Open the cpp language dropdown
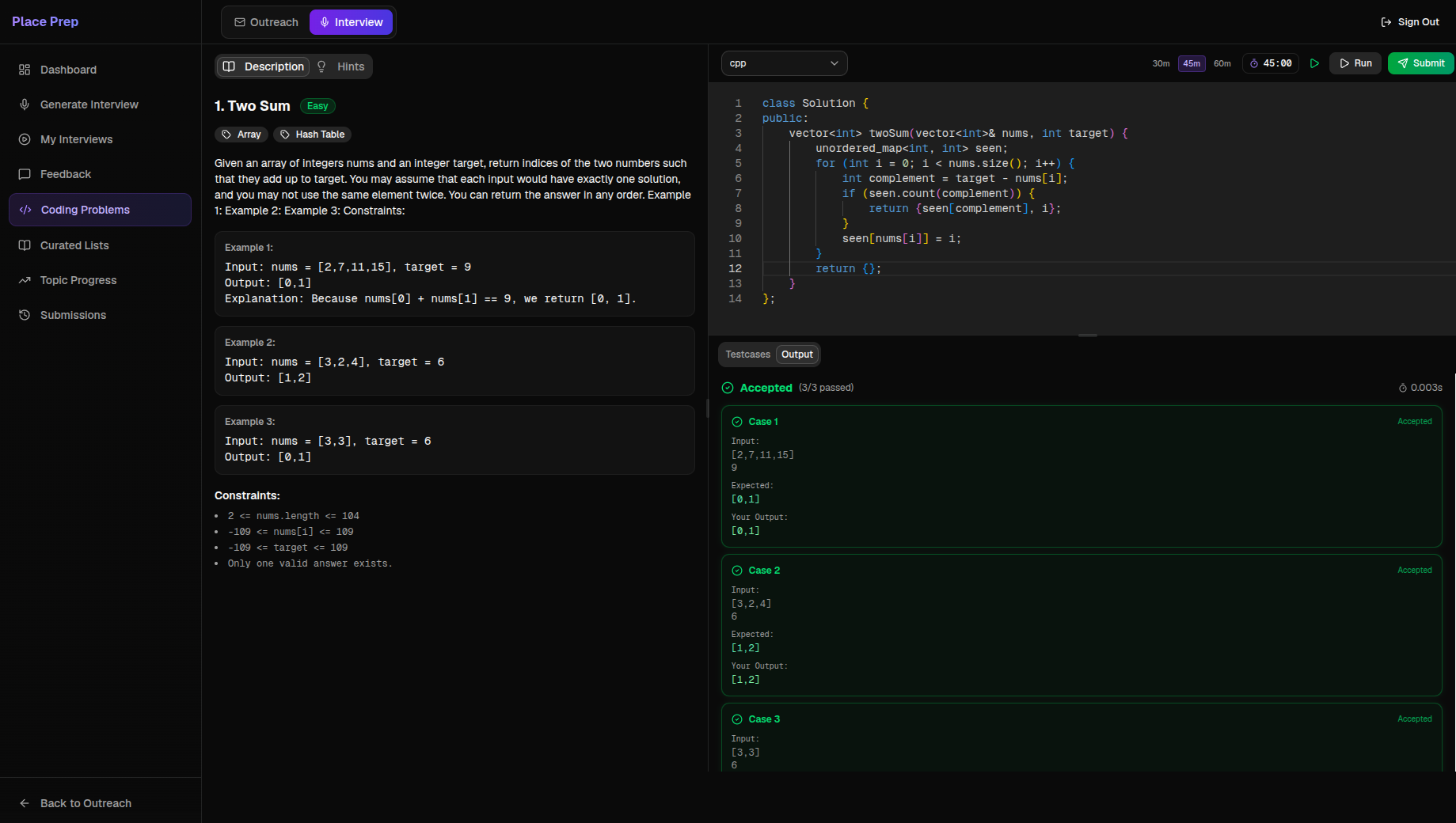Screen dimensions: 1456x823 coord(784,63)
